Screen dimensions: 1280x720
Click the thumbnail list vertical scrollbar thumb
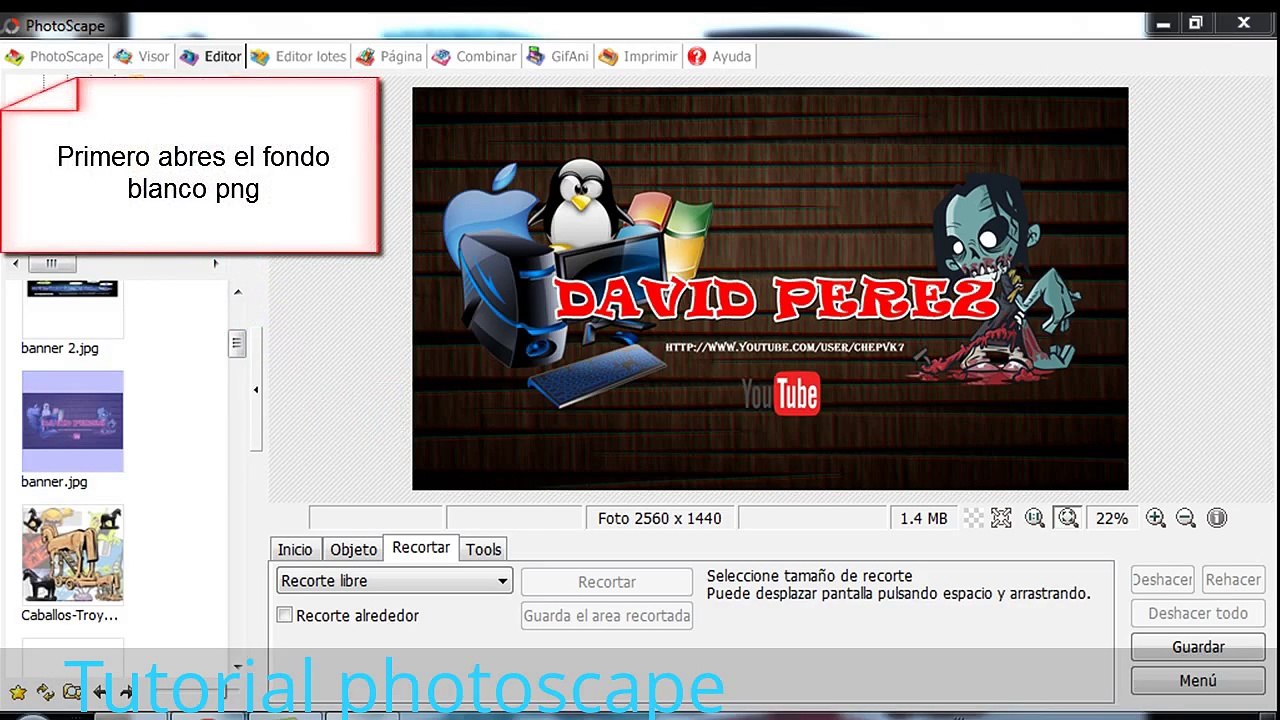[x=237, y=344]
